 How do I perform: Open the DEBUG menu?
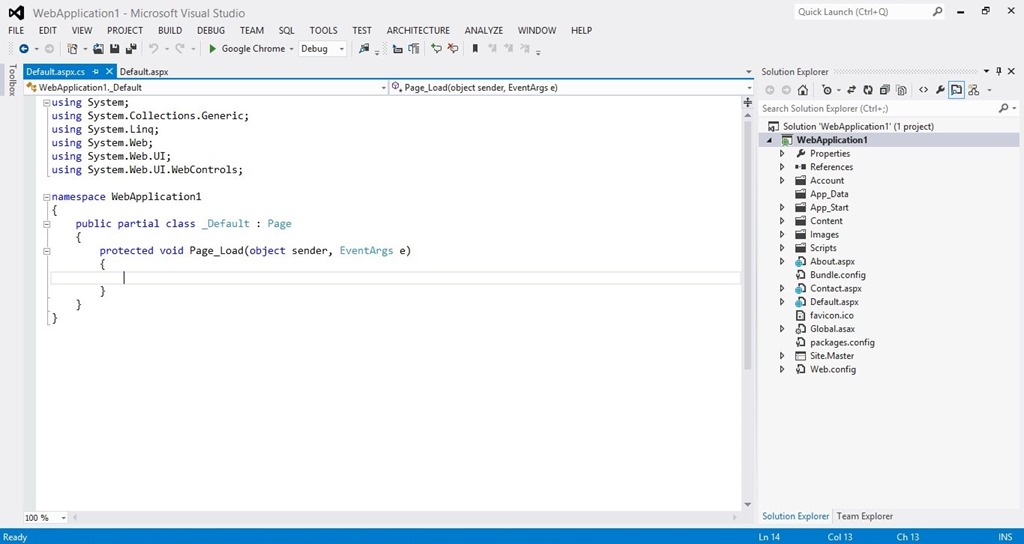211,30
